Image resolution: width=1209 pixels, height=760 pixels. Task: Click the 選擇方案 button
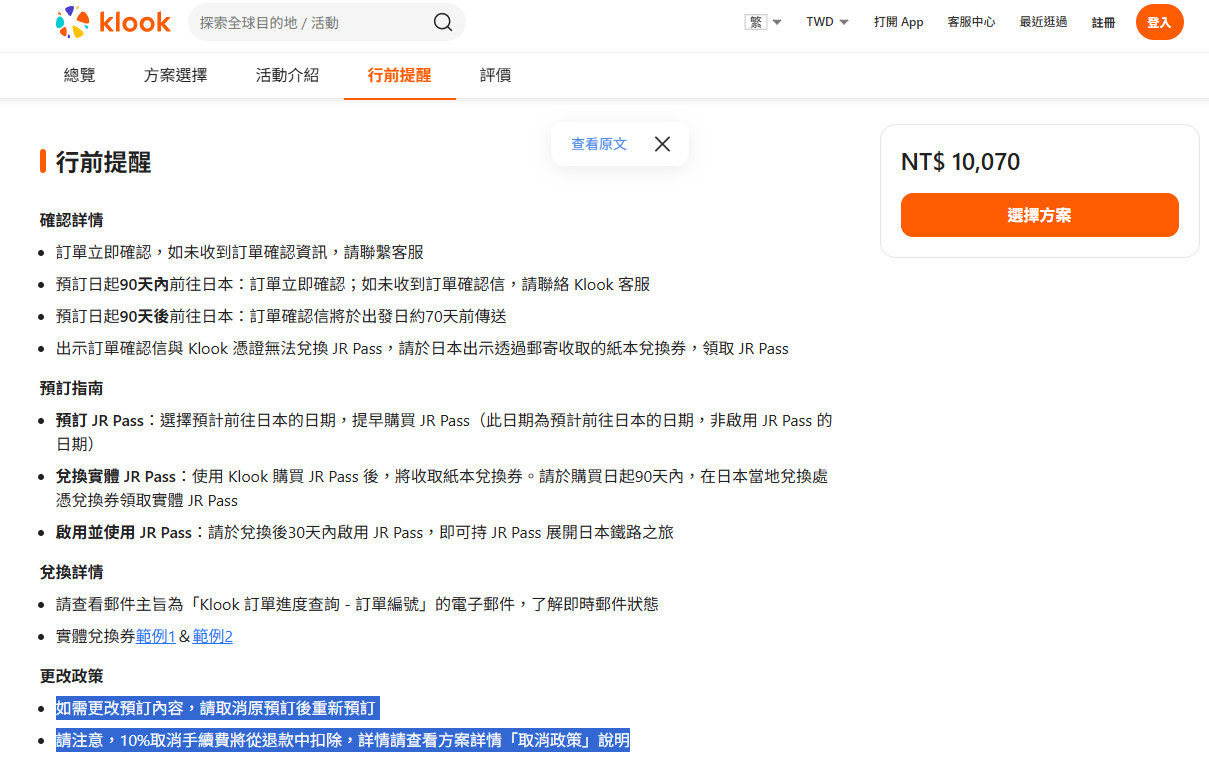pos(1039,215)
